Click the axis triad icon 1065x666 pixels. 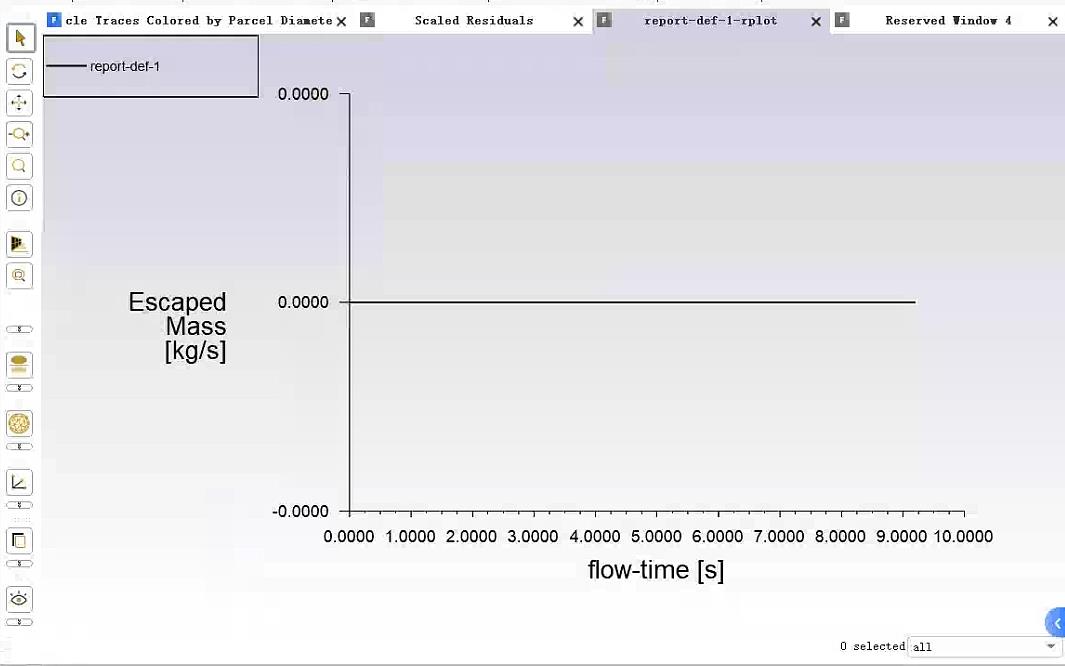pyautogui.click(x=19, y=483)
